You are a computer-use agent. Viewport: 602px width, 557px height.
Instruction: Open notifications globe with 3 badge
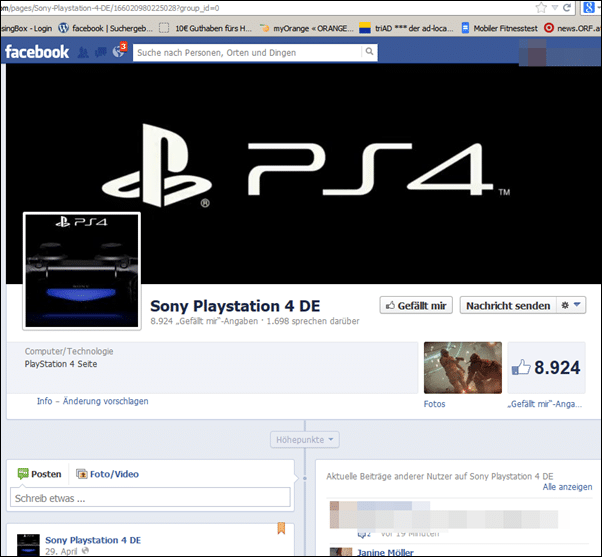(119, 51)
